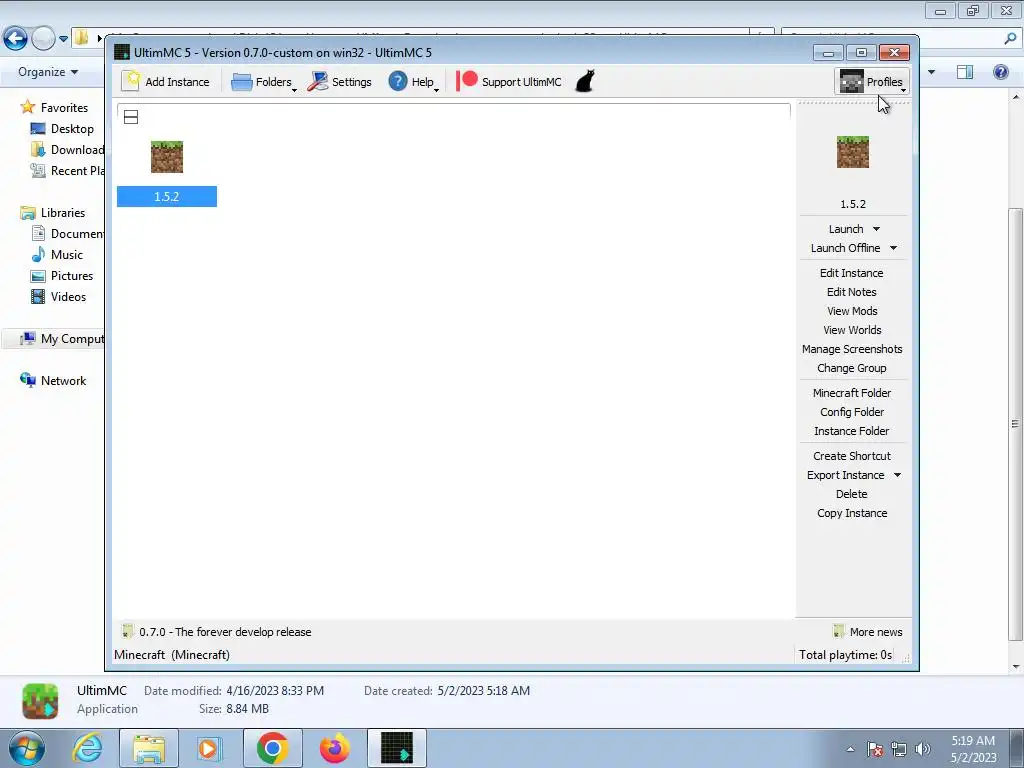Select Documents library in Explorer
The height and width of the screenshot is (768, 1024).
click(68, 233)
